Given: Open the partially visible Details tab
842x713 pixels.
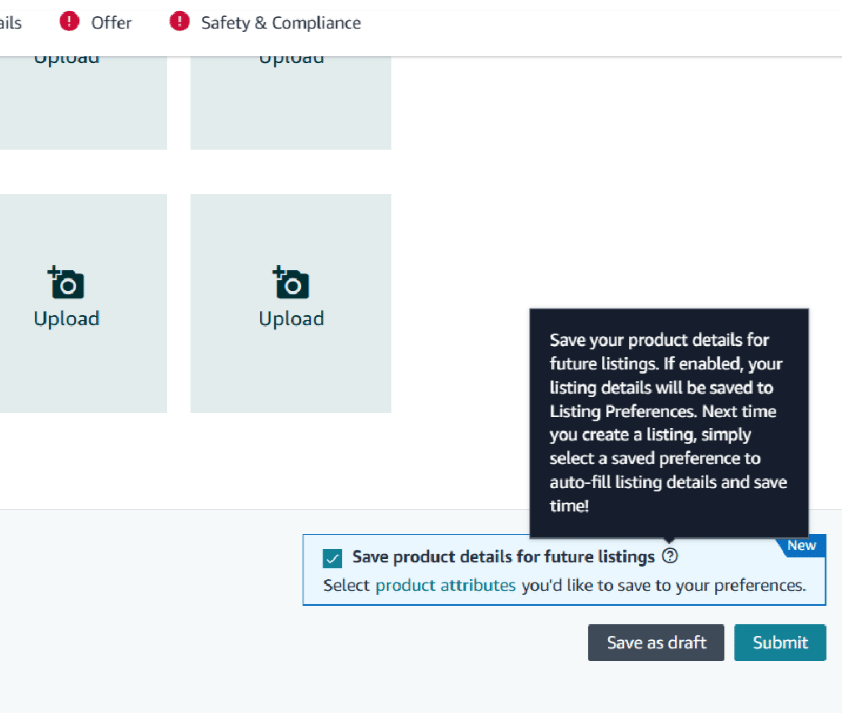Looking at the screenshot, I should click(10, 23).
